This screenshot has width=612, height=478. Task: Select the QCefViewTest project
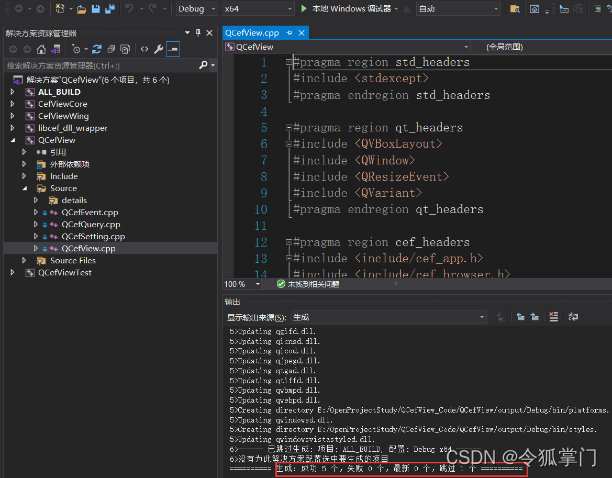tap(64, 272)
